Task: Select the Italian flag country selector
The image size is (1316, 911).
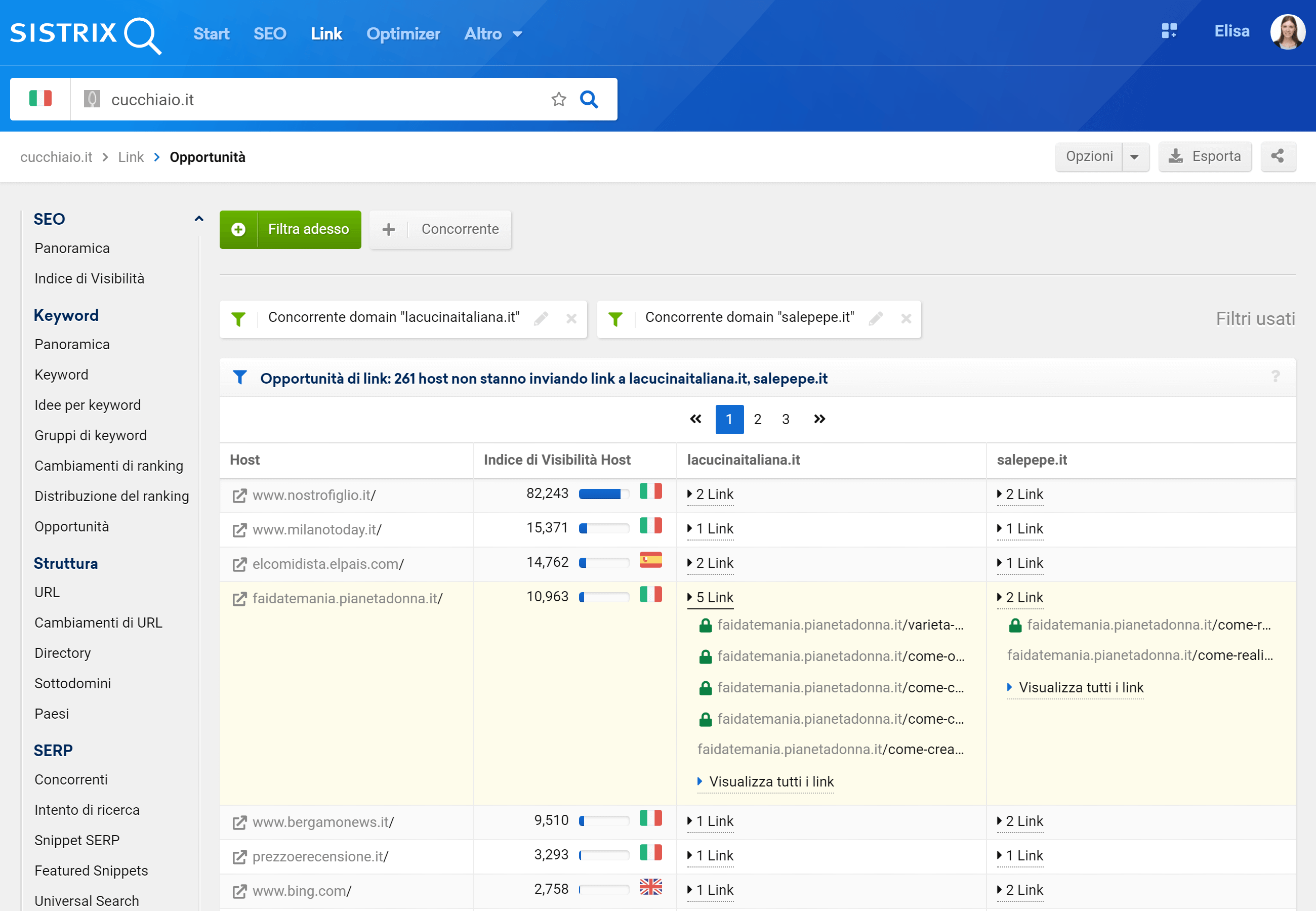Action: coord(40,99)
